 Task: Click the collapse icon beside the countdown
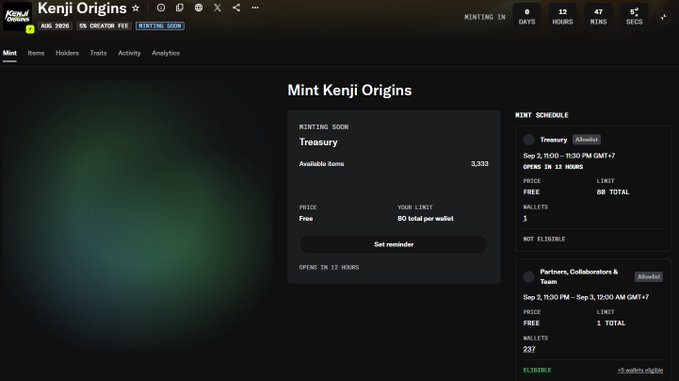pyautogui.click(x=663, y=17)
